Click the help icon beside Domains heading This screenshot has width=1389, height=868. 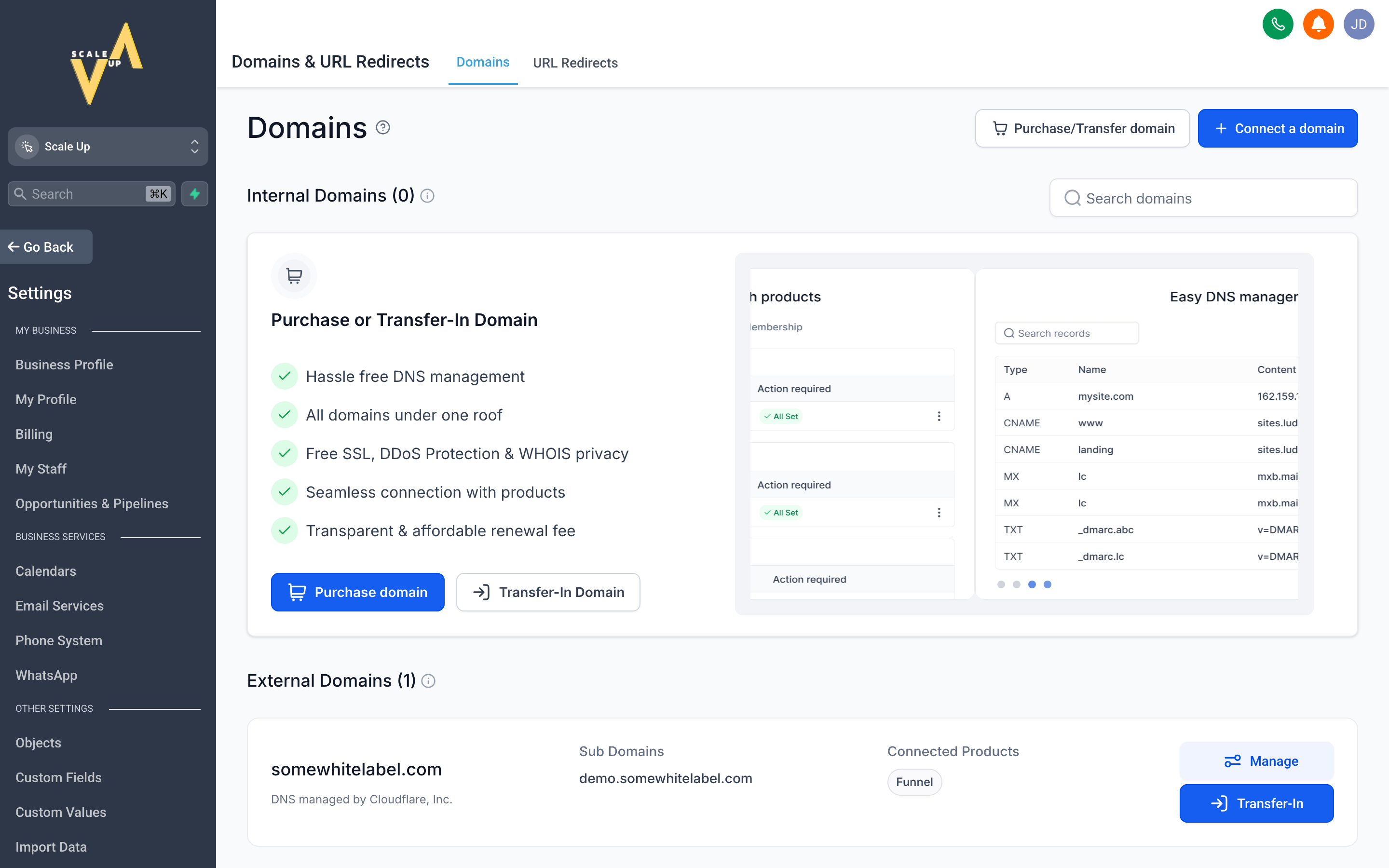click(383, 127)
